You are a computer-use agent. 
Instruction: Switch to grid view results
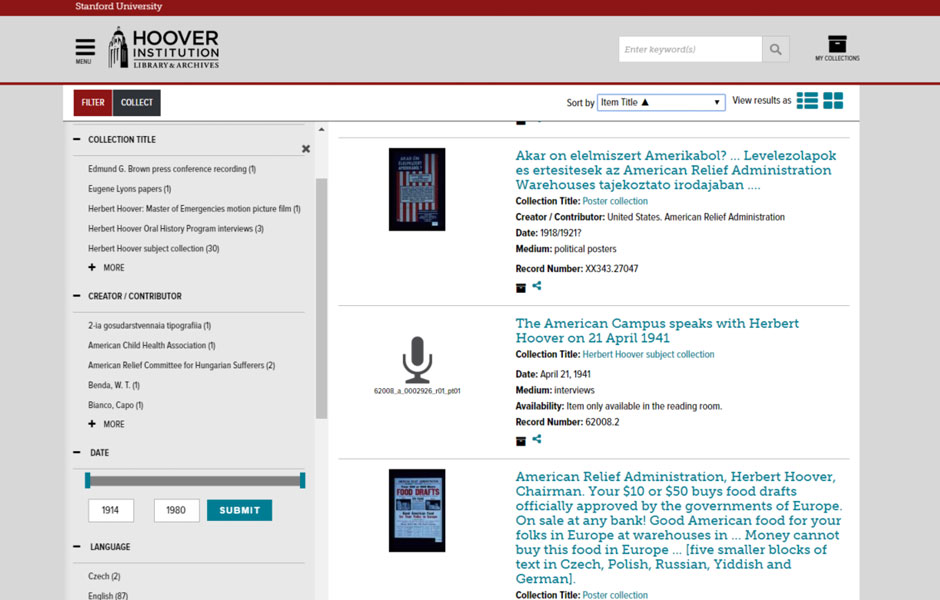[x=833, y=101]
